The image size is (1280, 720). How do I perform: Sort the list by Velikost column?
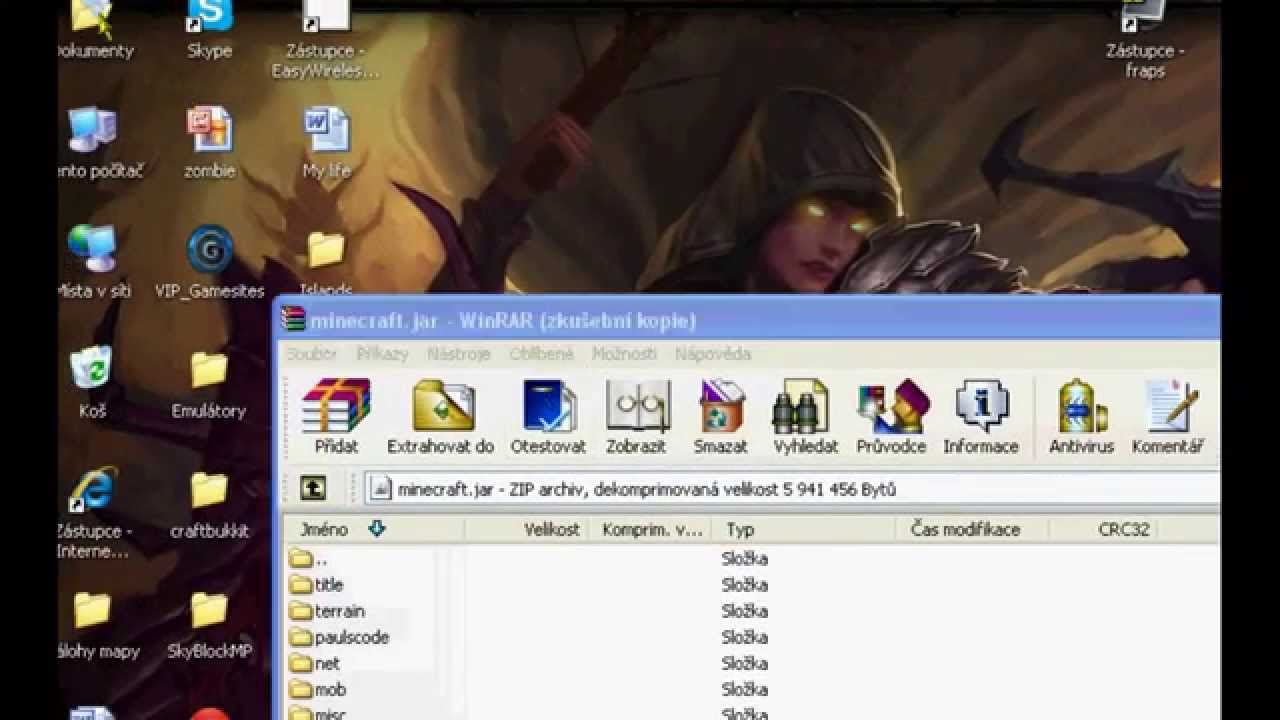coord(526,529)
